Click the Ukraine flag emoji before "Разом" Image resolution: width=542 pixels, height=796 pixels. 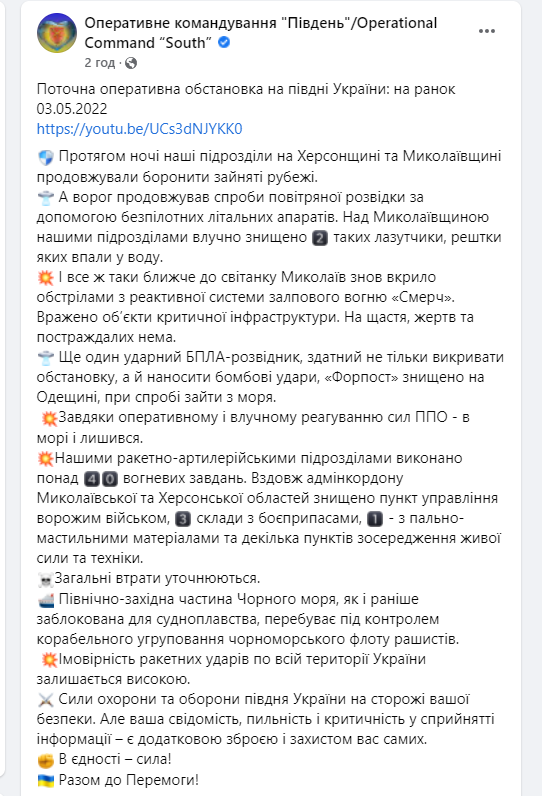pos(46,781)
